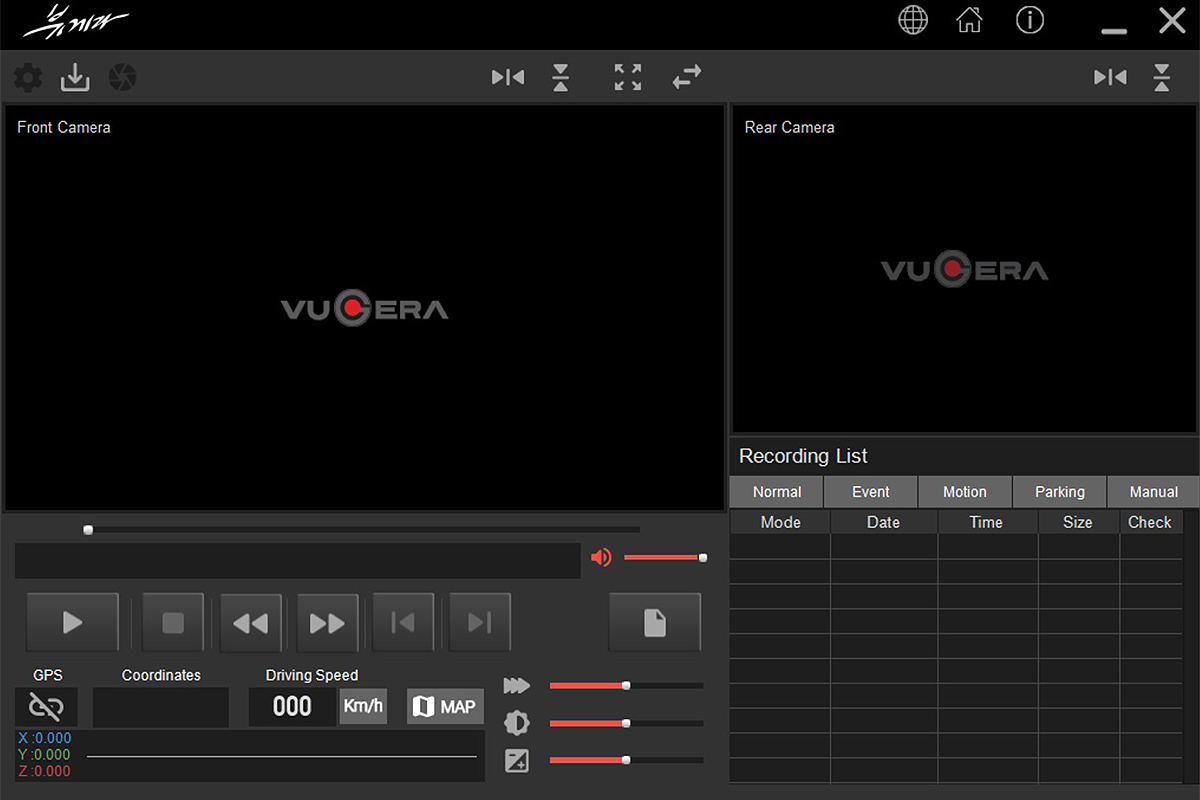The width and height of the screenshot is (1200, 800).
Task: Adjust the volume slider handle
Action: [x=703, y=558]
